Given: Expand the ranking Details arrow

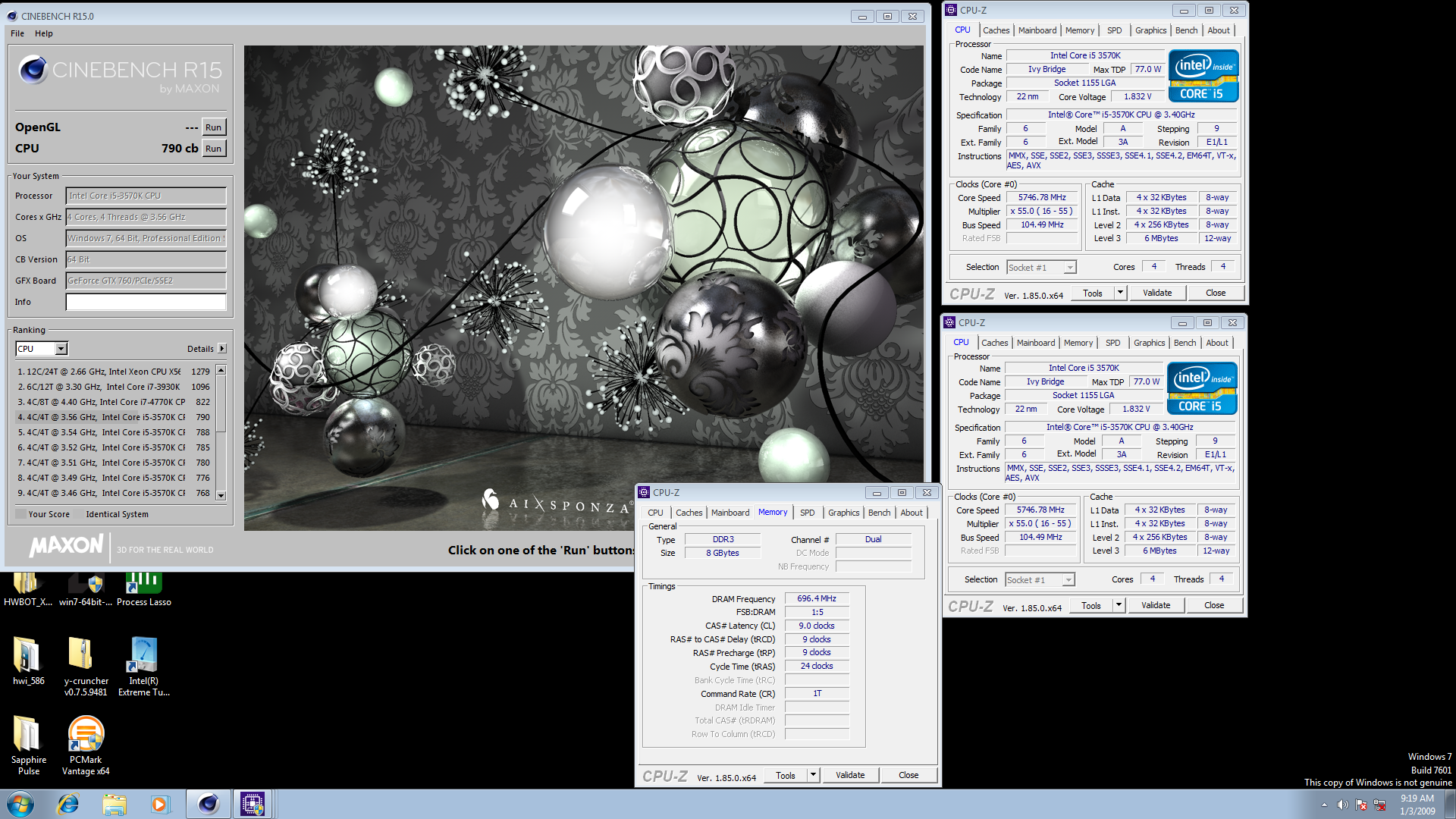Looking at the screenshot, I should (x=222, y=349).
